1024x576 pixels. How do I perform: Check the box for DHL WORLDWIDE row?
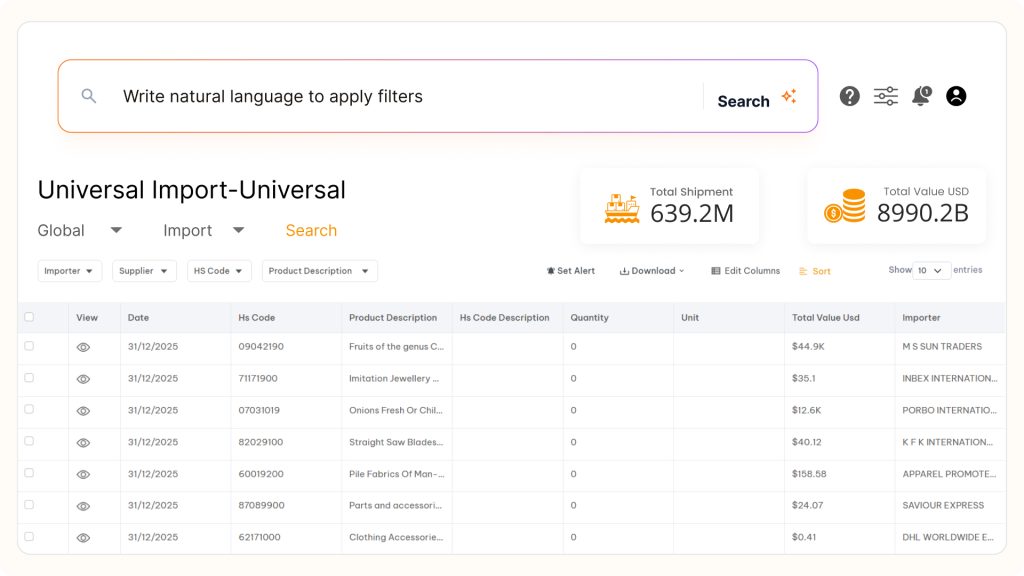coord(29,536)
